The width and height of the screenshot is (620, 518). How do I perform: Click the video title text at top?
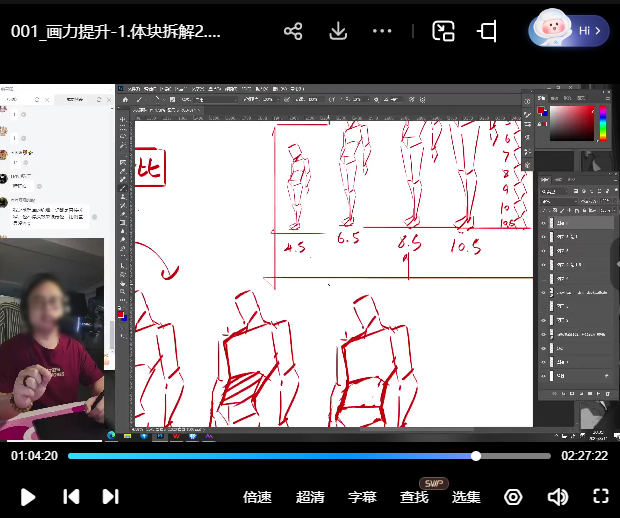coord(116,31)
